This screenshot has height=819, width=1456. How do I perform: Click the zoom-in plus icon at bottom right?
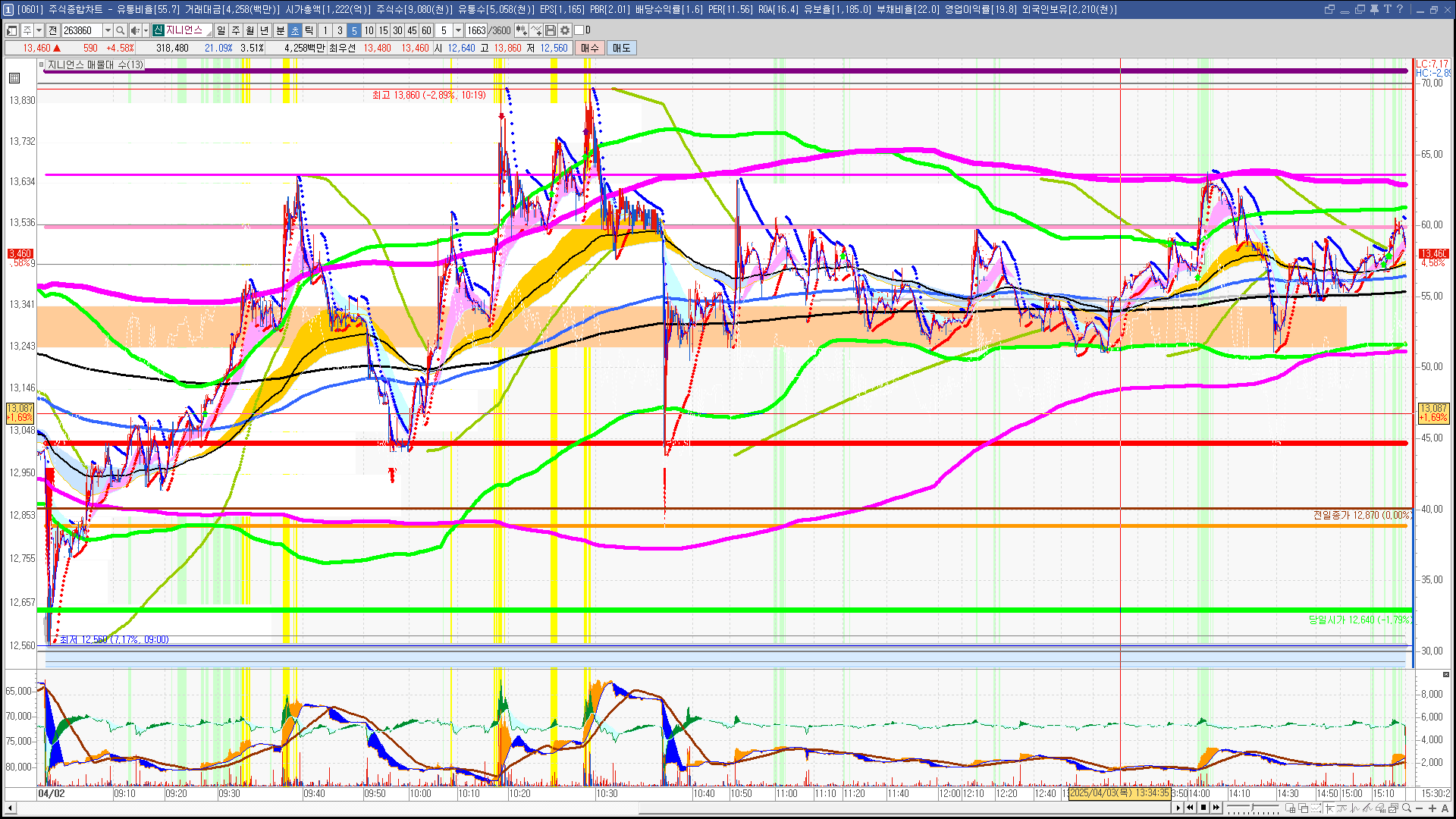[x=1432, y=808]
